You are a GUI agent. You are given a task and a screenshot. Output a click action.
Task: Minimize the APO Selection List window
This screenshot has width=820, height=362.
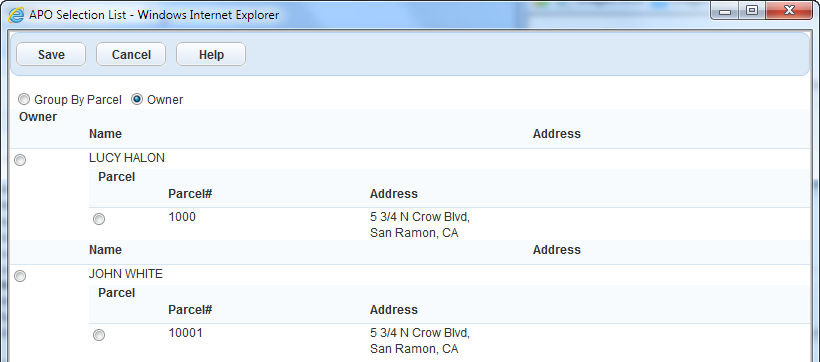point(725,11)
